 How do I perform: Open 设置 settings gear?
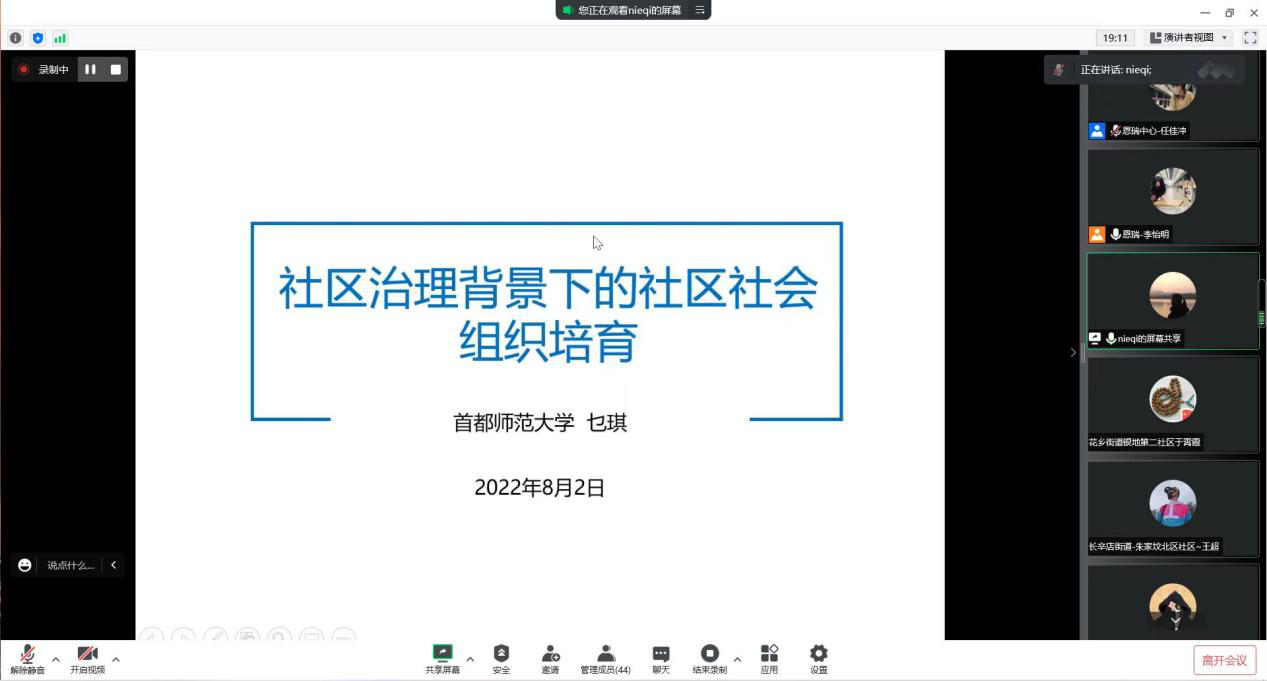[819, 659]
